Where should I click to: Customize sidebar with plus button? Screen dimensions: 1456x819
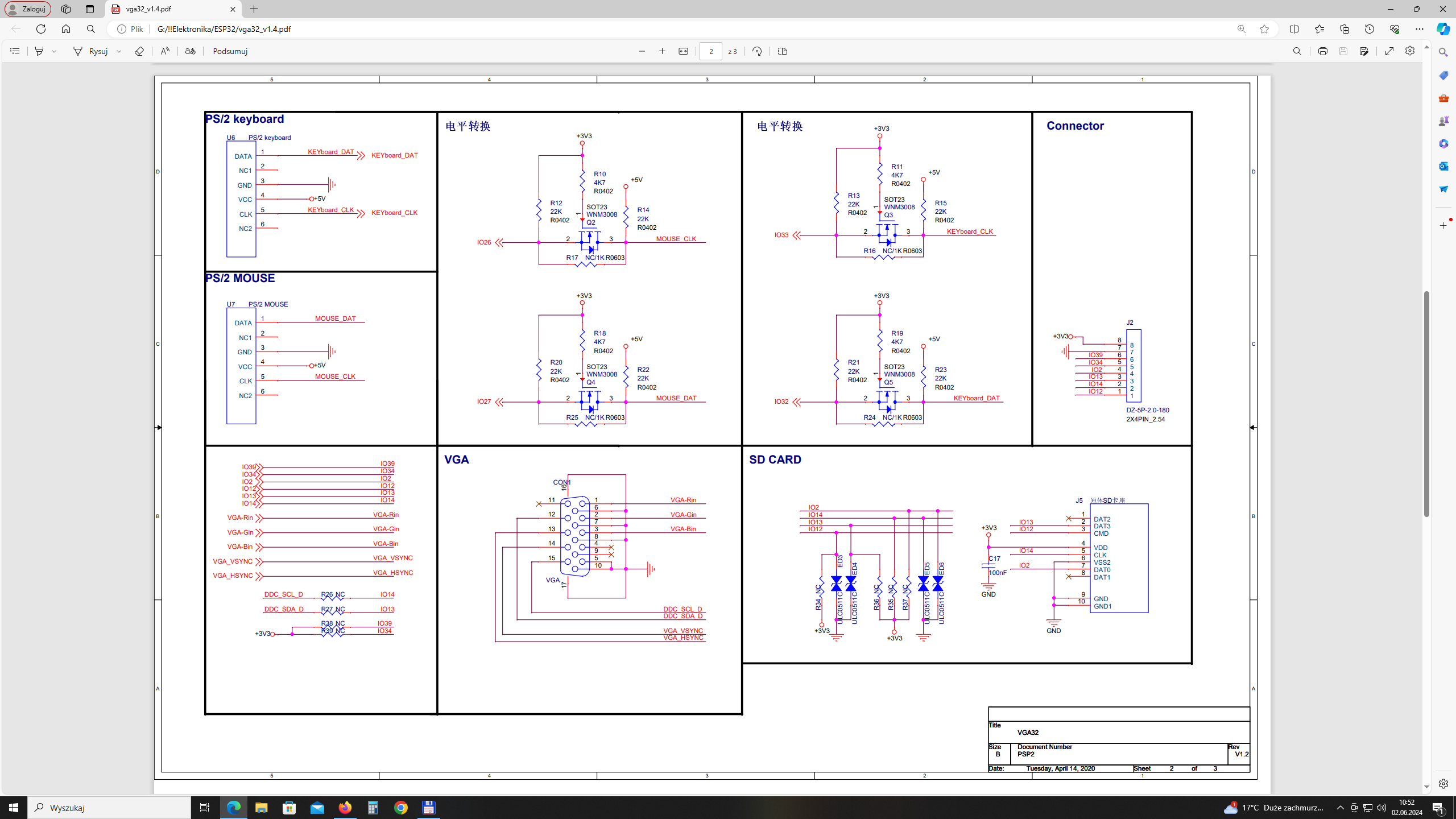pos(1443,226)
